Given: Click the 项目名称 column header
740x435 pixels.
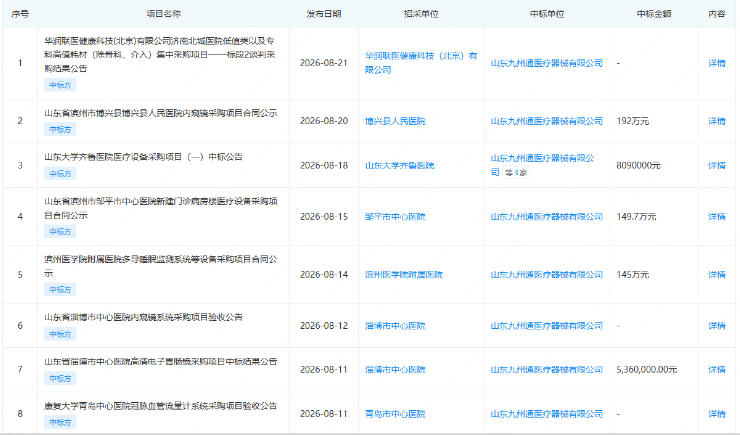Looking at the screenshot, I should click(x=163, y=14).
